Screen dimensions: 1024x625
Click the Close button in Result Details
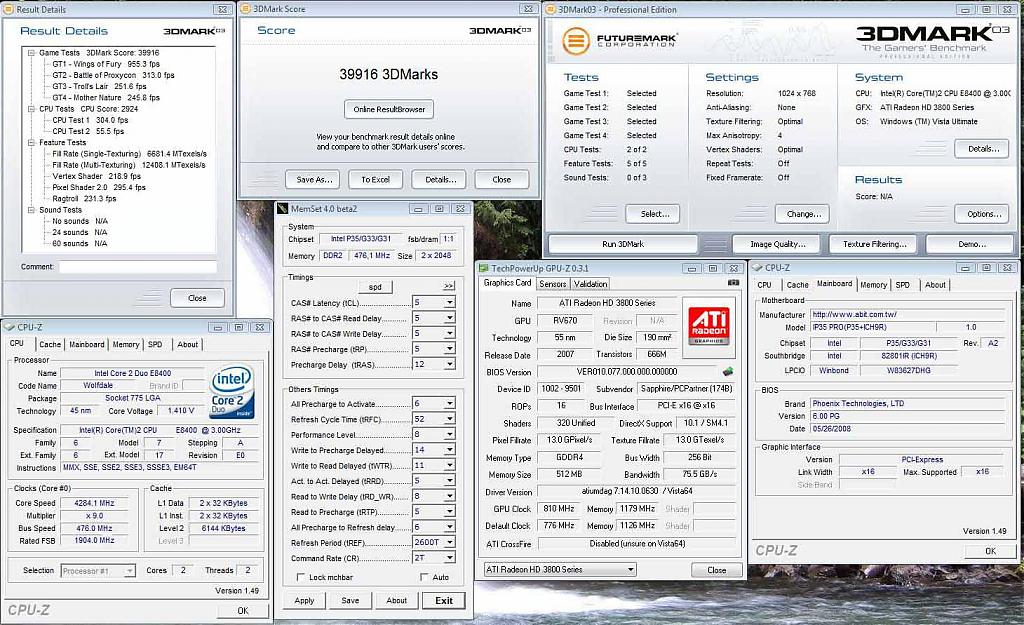[x=197, y=298]
